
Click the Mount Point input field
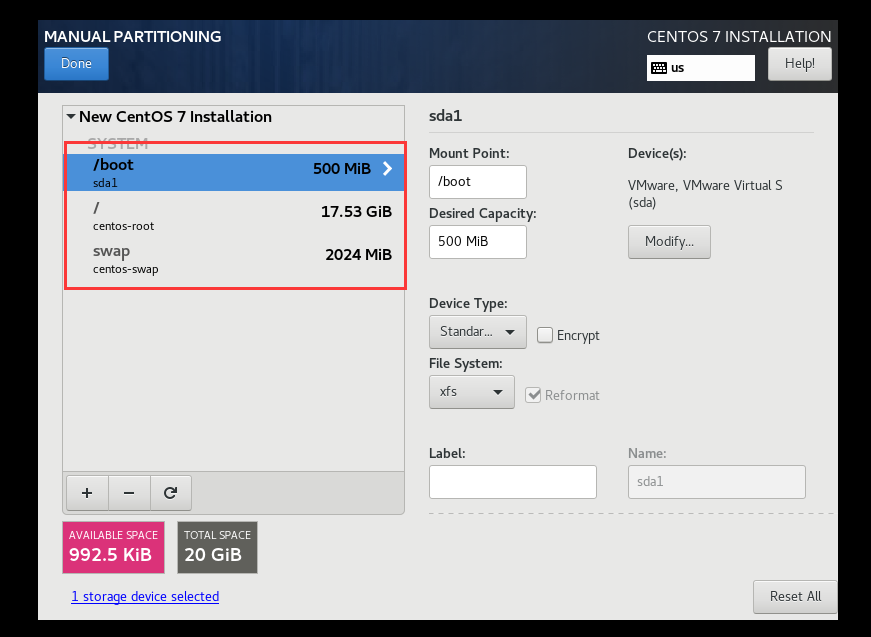point(478,182)
